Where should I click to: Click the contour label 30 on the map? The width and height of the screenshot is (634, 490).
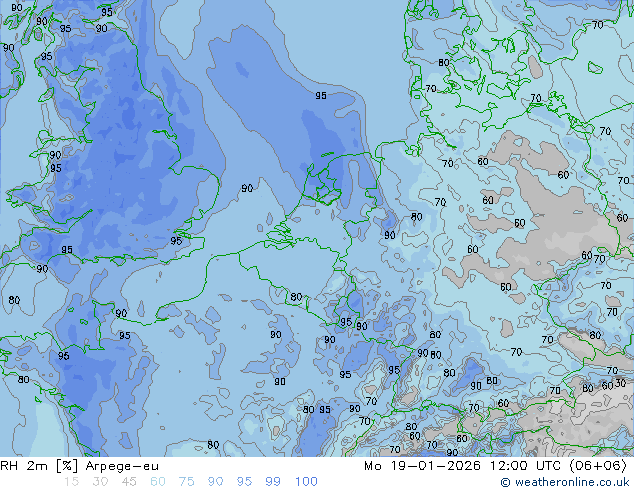coord(620,383)
